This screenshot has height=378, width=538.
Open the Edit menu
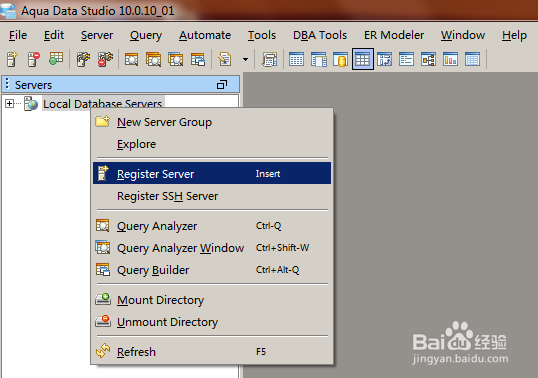(54, 35)
